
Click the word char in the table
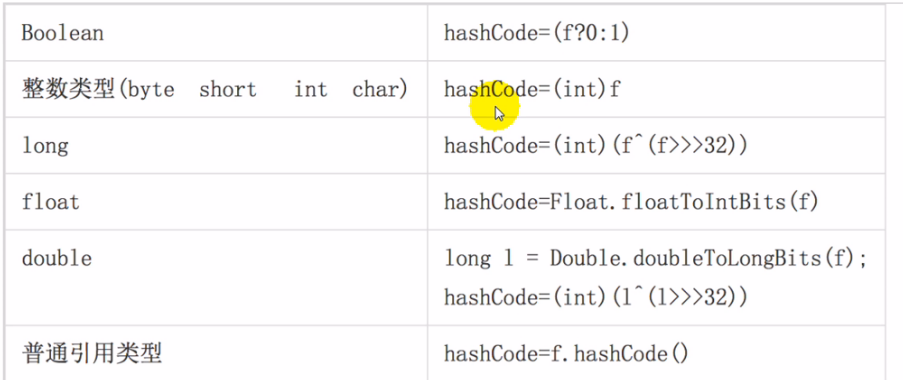(380, 90)
